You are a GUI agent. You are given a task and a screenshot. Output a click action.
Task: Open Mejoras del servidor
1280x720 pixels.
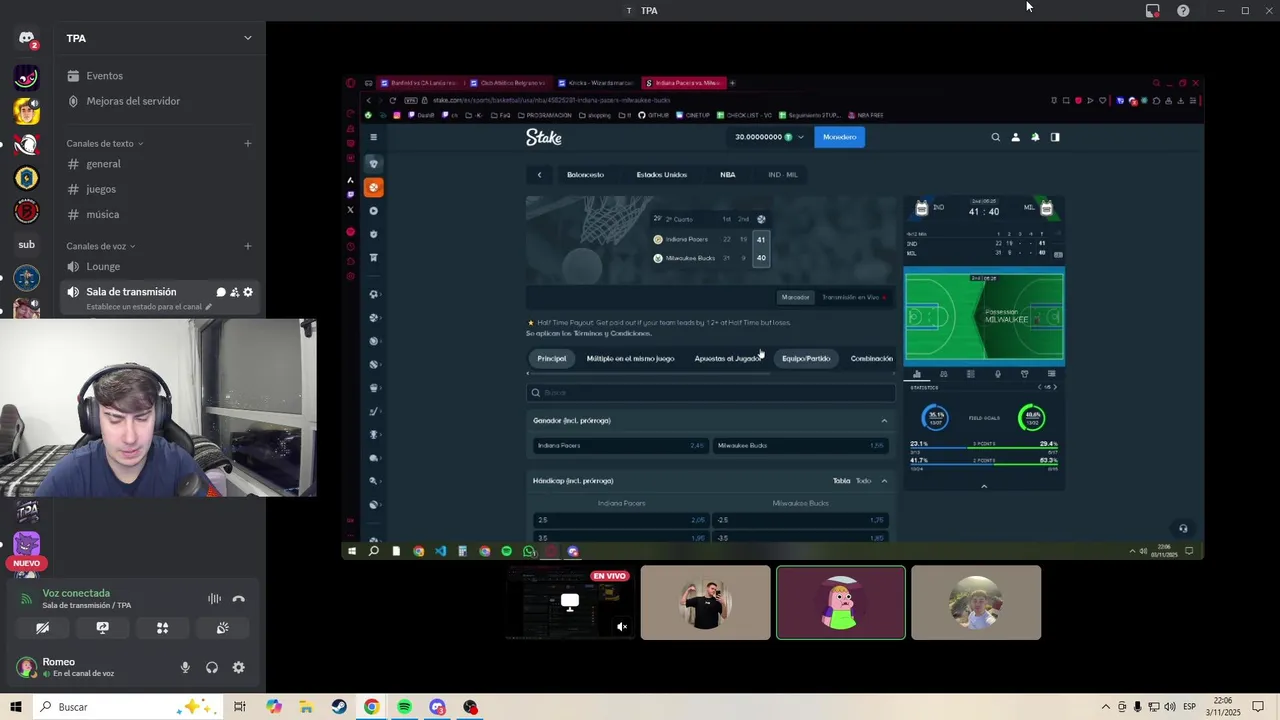(x=133, y=101)
